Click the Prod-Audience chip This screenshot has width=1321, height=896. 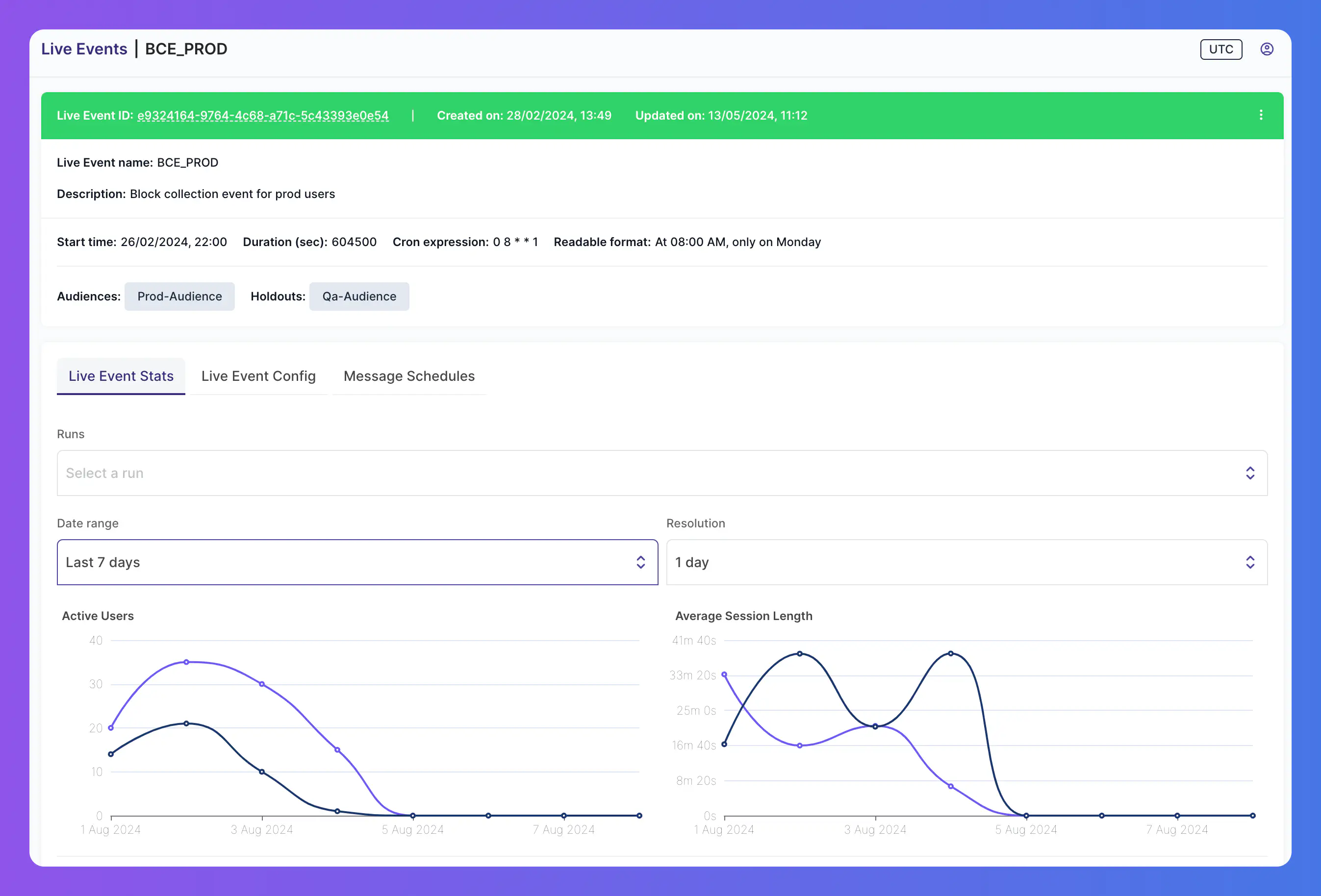pyautogui.click(x=179, y=297)
